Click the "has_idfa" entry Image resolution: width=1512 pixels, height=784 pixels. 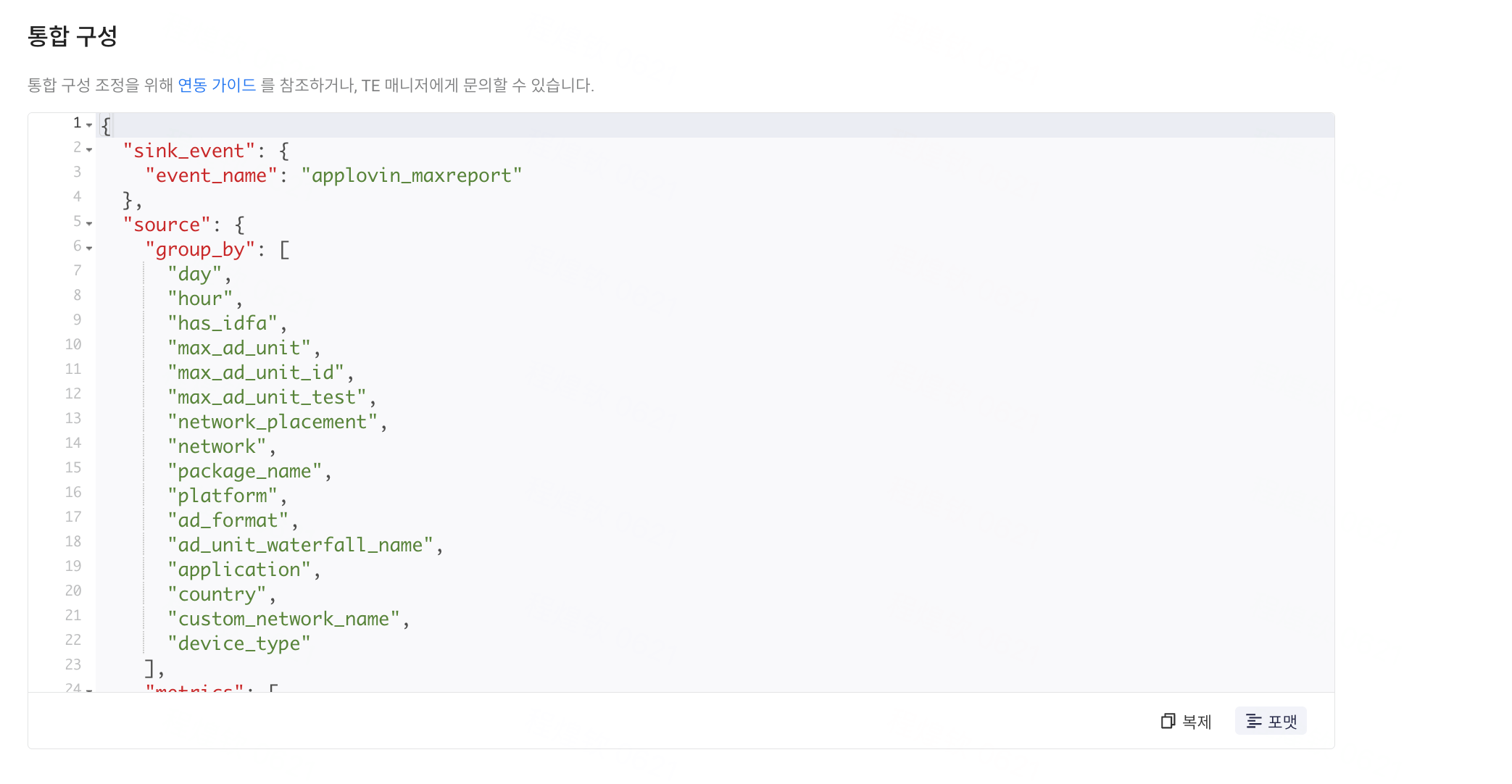tap(223, 323)
